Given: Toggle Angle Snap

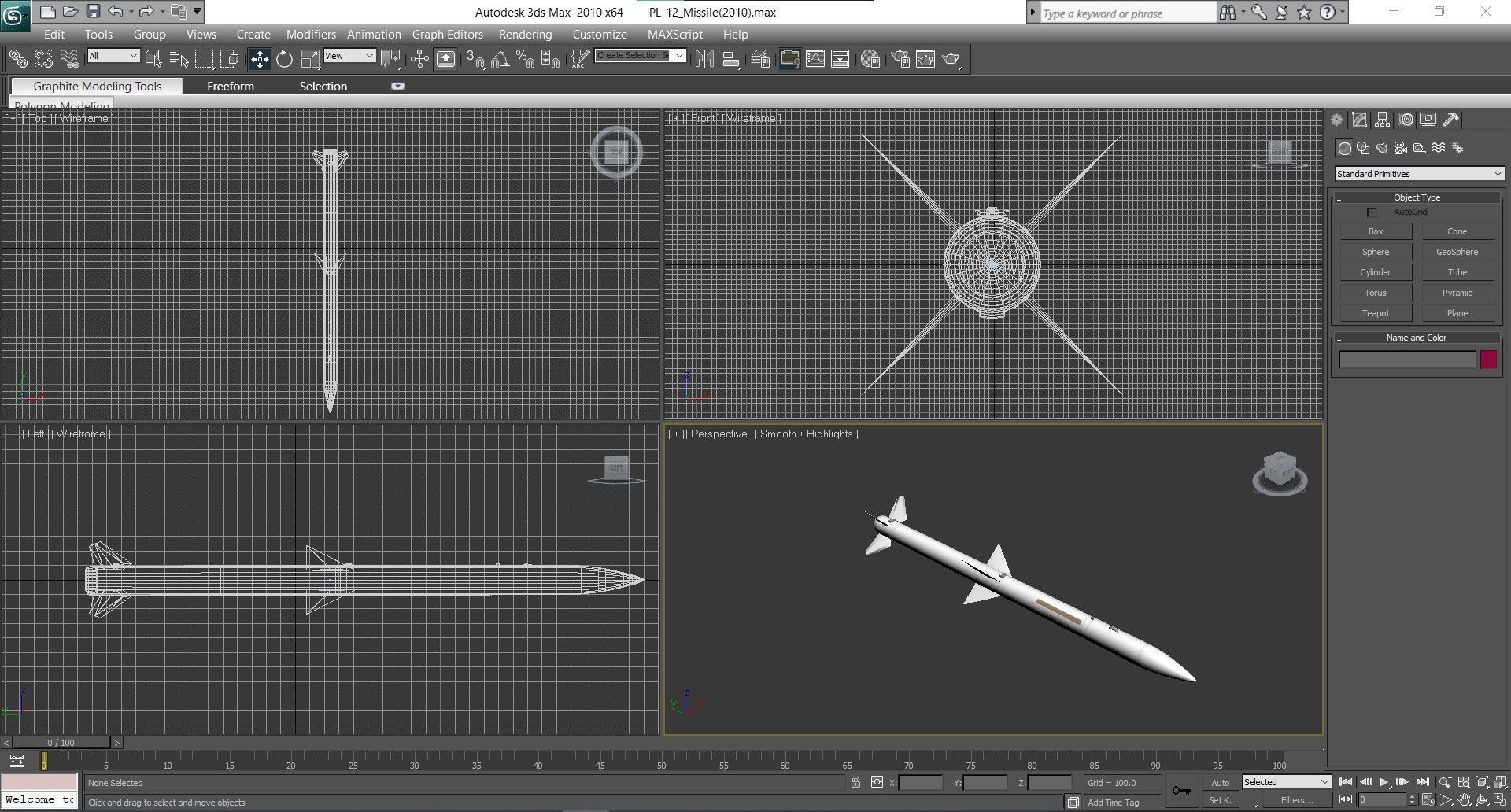Looking at the screenshot, I should (x=501, y=59).
